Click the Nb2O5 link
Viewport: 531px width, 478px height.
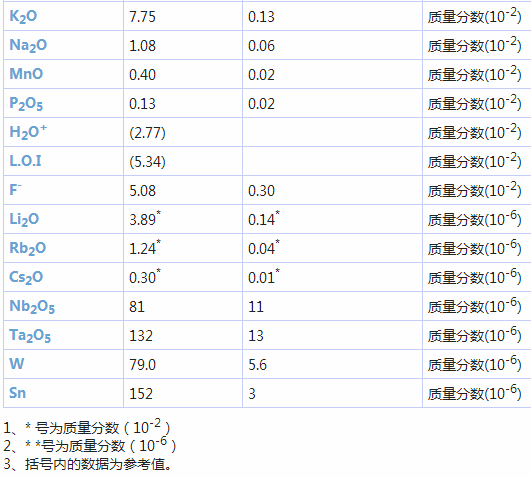coord(32,307)
